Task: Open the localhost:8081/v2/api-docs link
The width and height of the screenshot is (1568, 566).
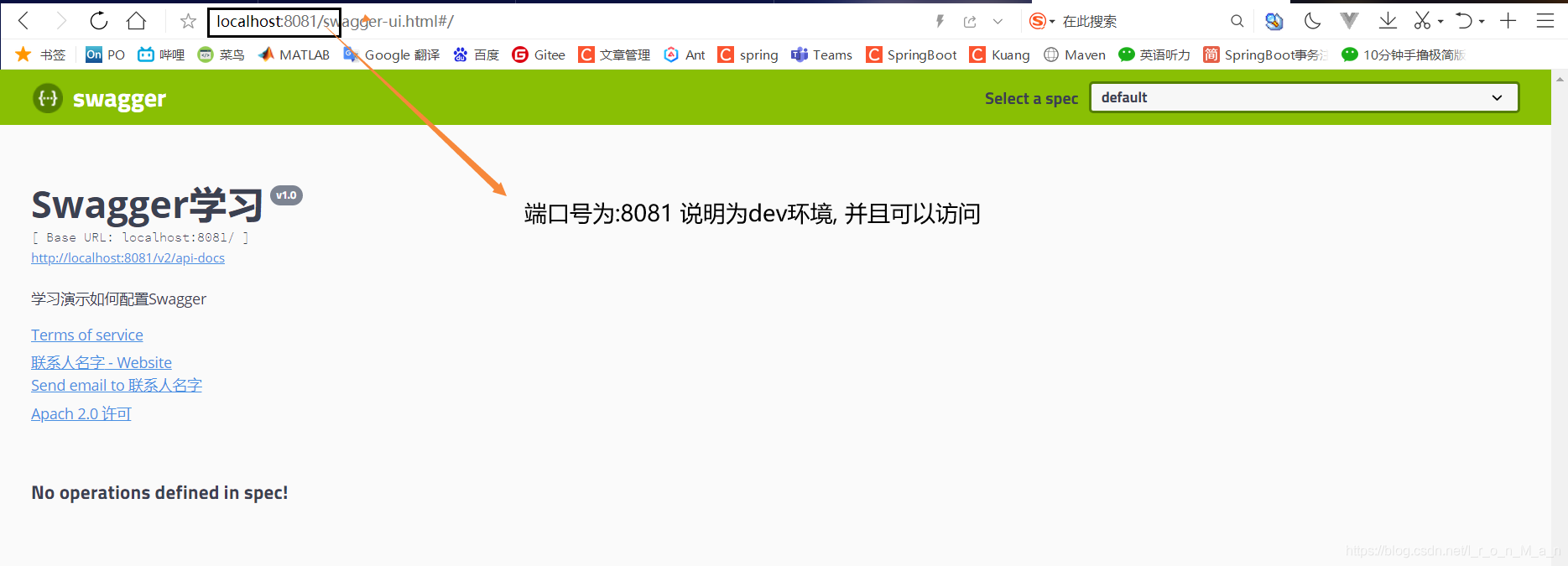Action: pos(128,258)
